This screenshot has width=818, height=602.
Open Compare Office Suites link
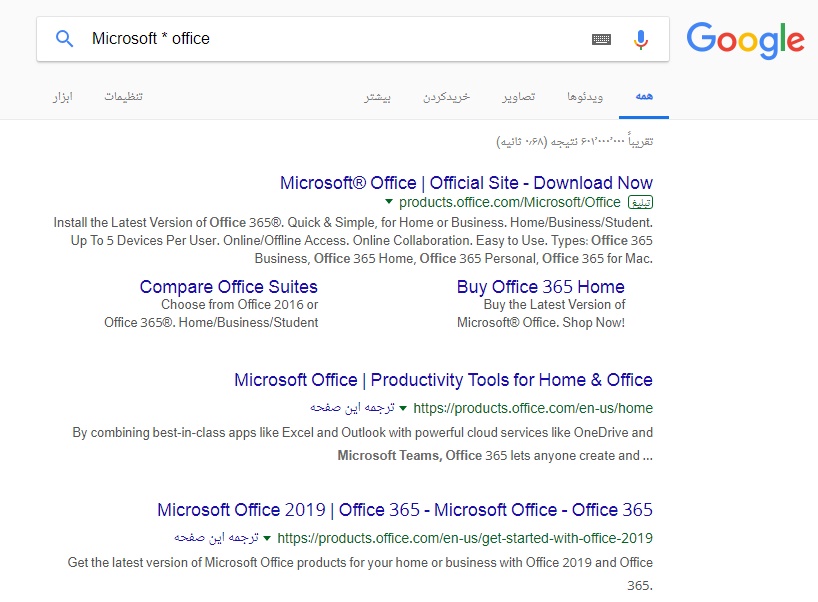228,287
